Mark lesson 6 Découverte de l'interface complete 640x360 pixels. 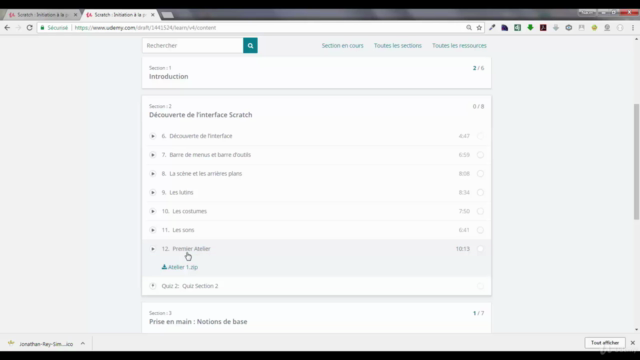(480, 136)
